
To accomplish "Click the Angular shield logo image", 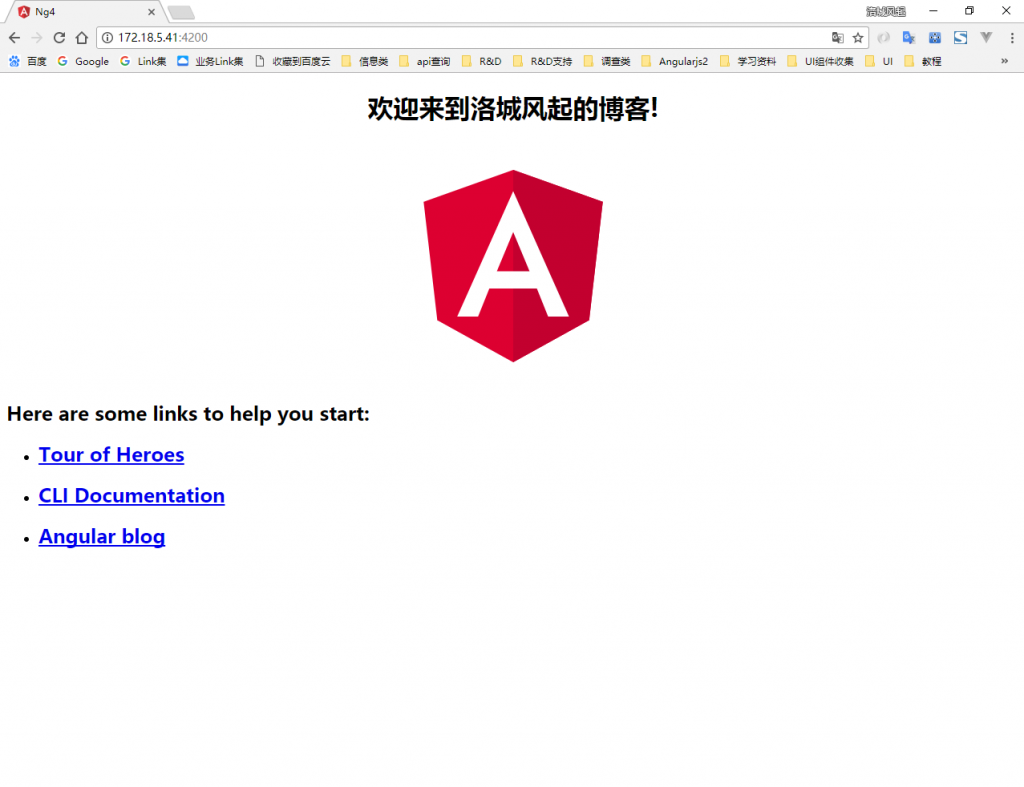I will coord(513,266).
